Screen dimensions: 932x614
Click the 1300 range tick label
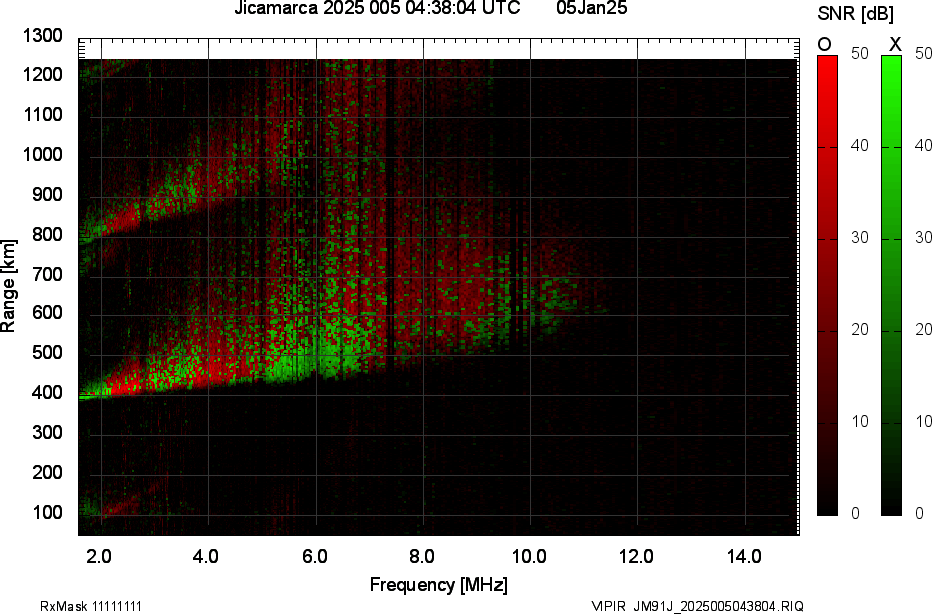pyautogui.click(x=43, y=36)
